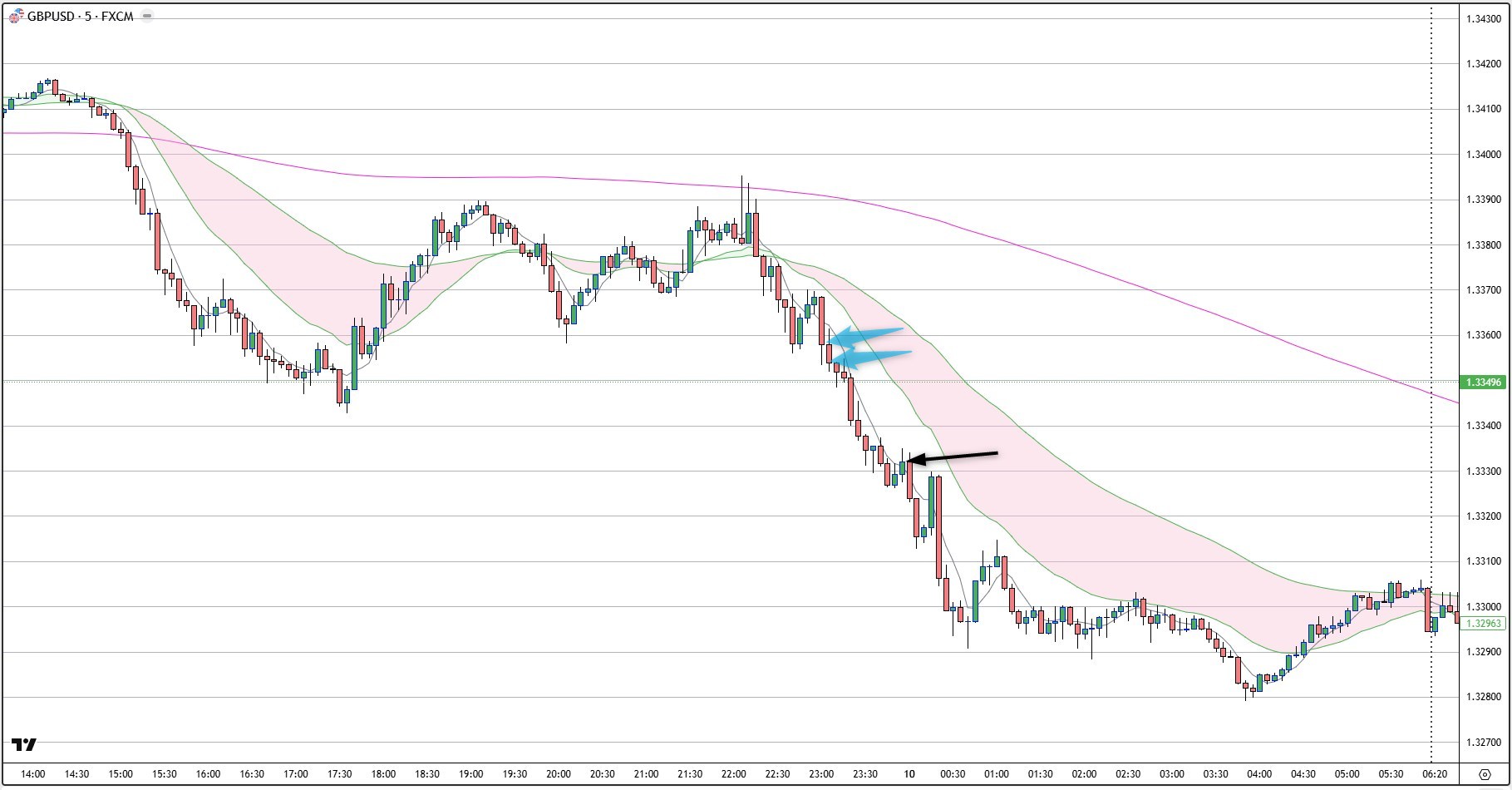Click the upper blue arrow annotation
This screenshot has width=1512, height=790.
[x=868, y=336]
